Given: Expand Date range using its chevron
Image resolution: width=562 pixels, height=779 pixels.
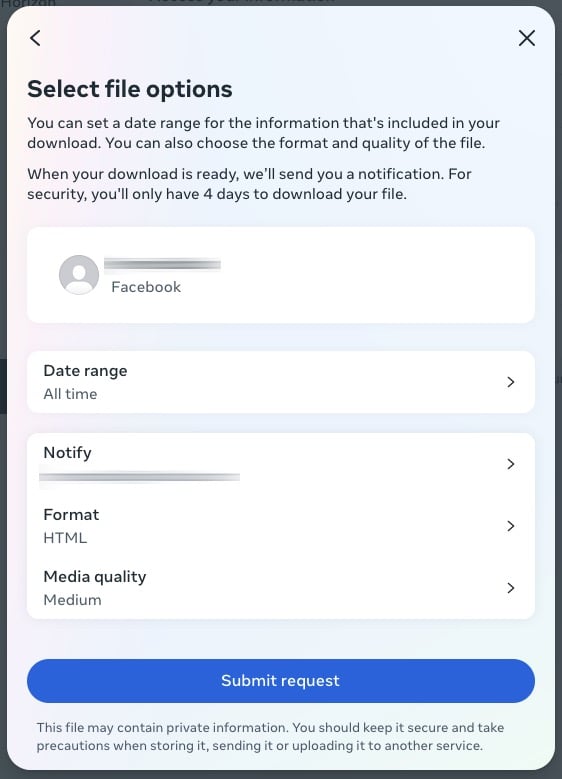Looking at the screenshot, I should (510, 382).
